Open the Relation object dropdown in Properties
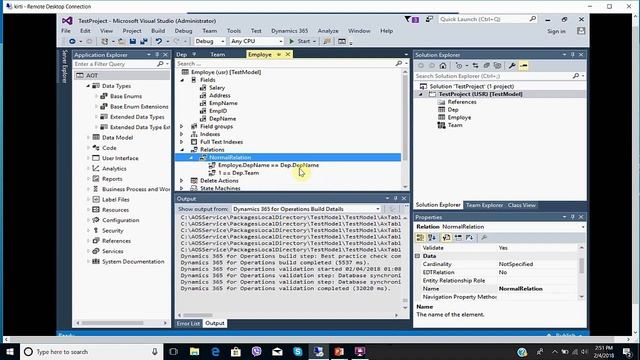Viewport: 640px width, 360px height. coord(583,227)
